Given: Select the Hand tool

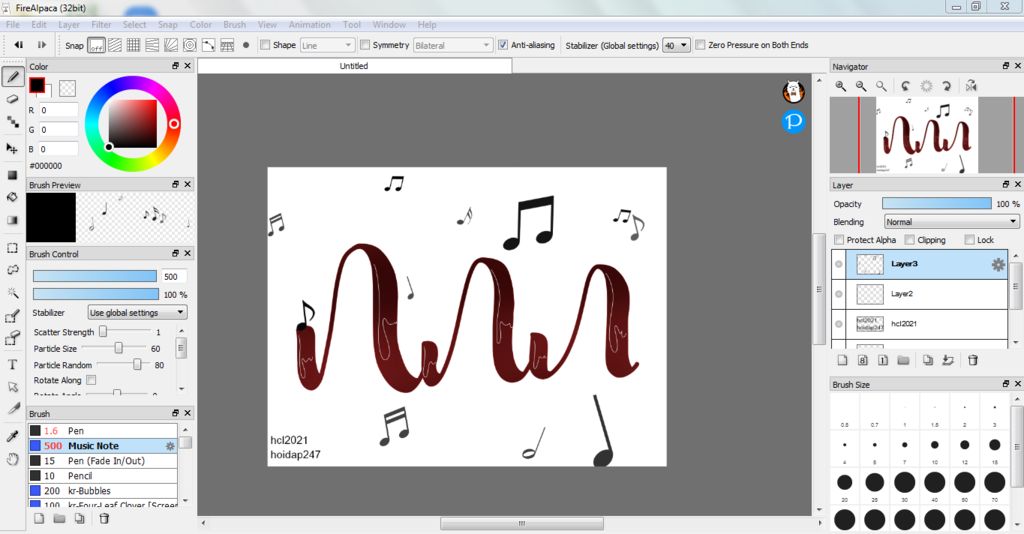Looking at the screenshot, I should pyautogui.click(x=12, y=459).
